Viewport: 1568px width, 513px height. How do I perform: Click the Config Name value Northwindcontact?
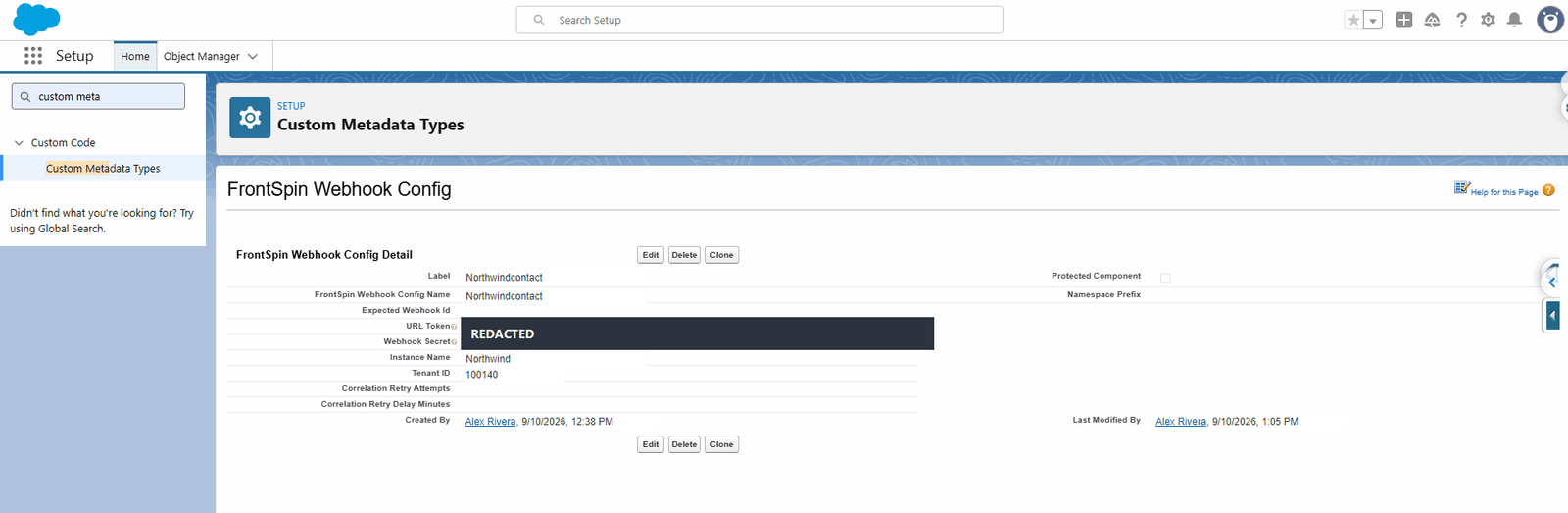[x=504, y=296]
